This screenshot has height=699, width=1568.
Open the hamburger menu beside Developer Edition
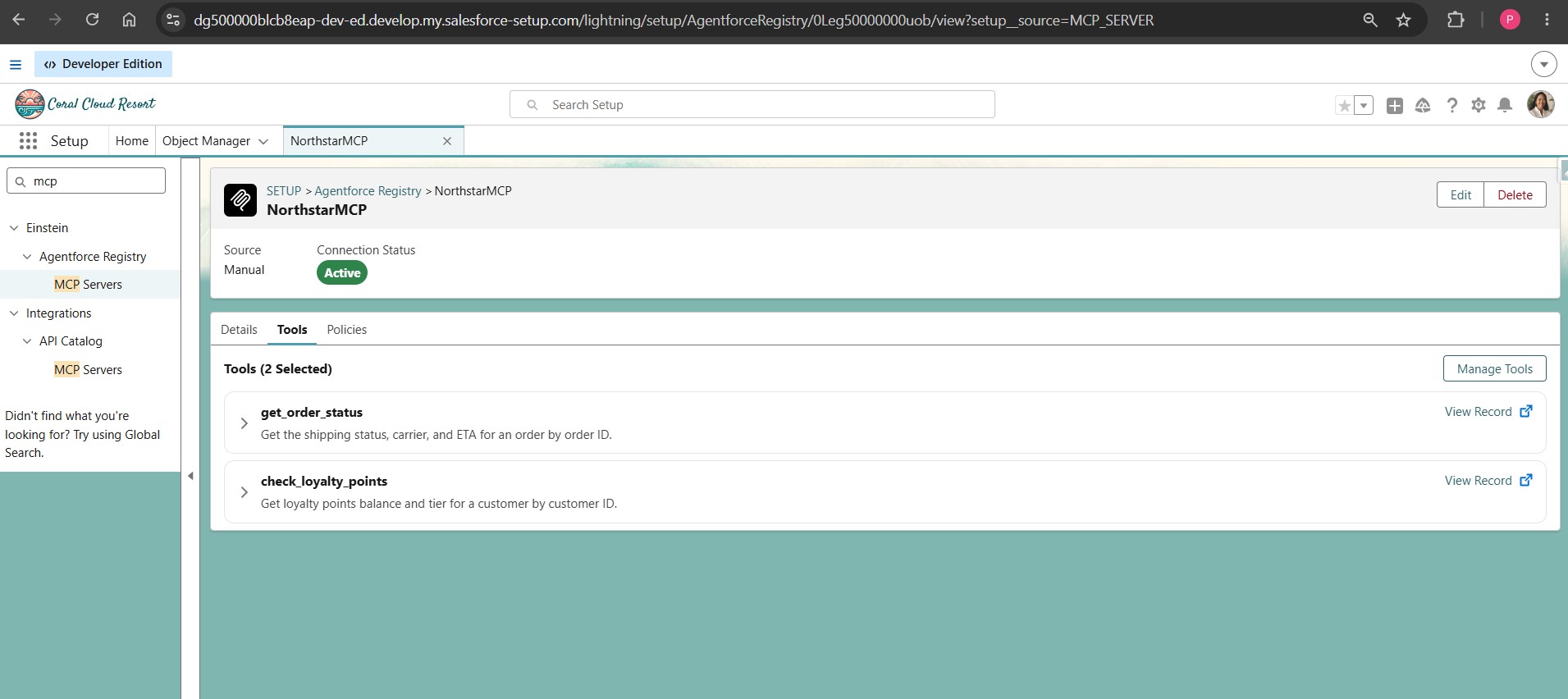click(16, 64)
